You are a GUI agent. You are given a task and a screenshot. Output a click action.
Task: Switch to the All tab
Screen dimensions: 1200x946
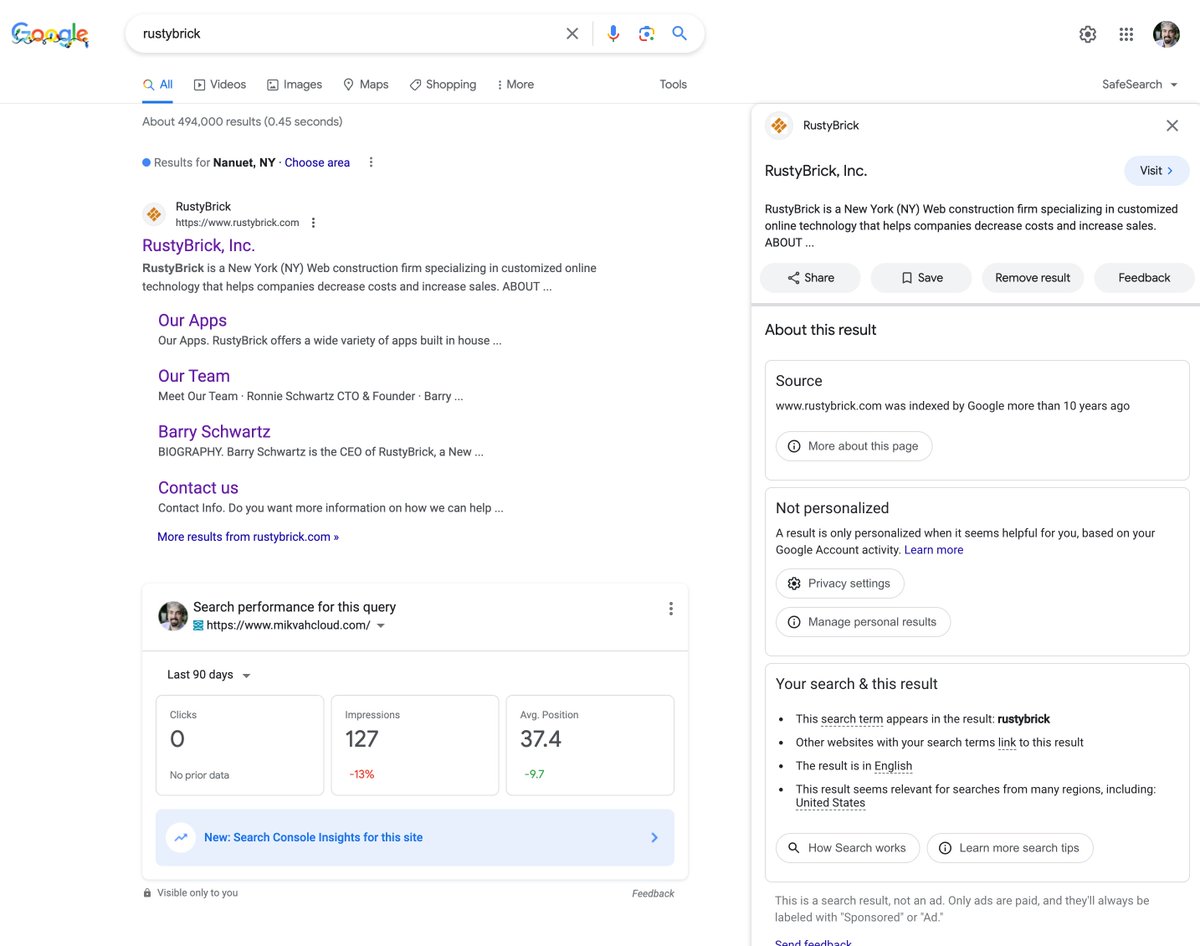point(158,85)
